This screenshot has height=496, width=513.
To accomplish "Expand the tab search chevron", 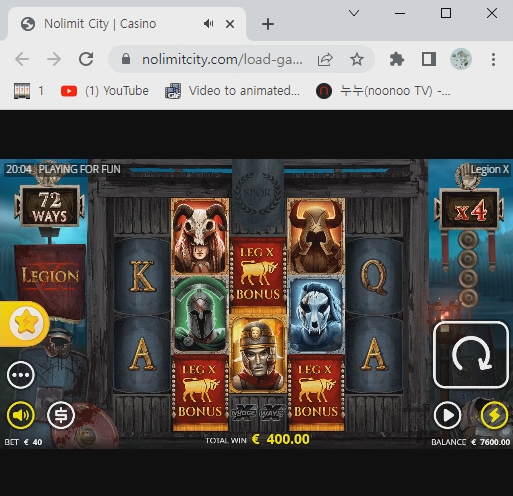I will (x=354, y=13).
